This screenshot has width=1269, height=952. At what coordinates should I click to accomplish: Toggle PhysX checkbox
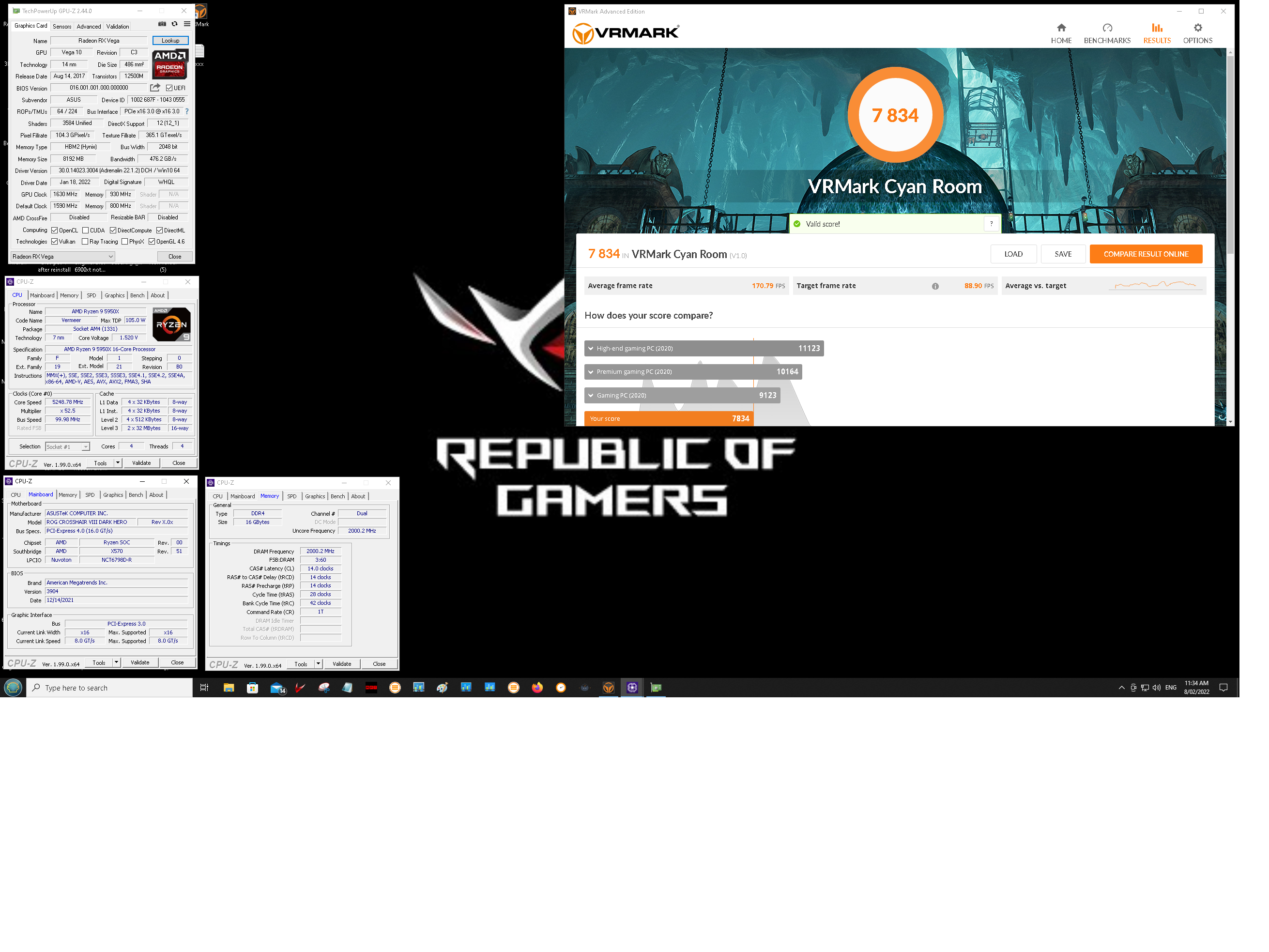click(x=124, y=242)
